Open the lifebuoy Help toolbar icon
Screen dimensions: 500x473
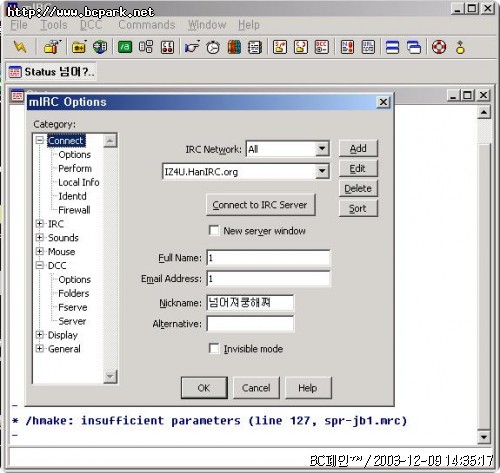(x=439, y=47)
